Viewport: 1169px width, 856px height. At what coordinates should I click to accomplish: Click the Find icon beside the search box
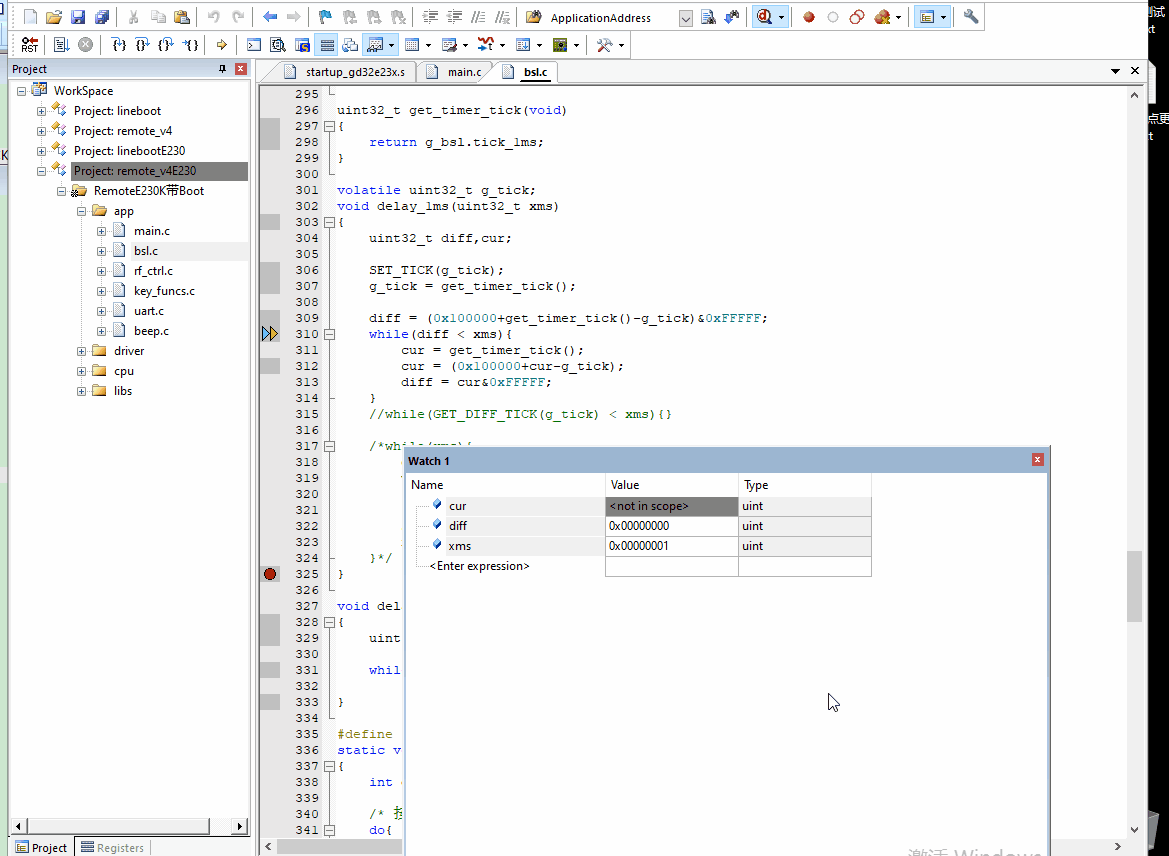point(708,16)
